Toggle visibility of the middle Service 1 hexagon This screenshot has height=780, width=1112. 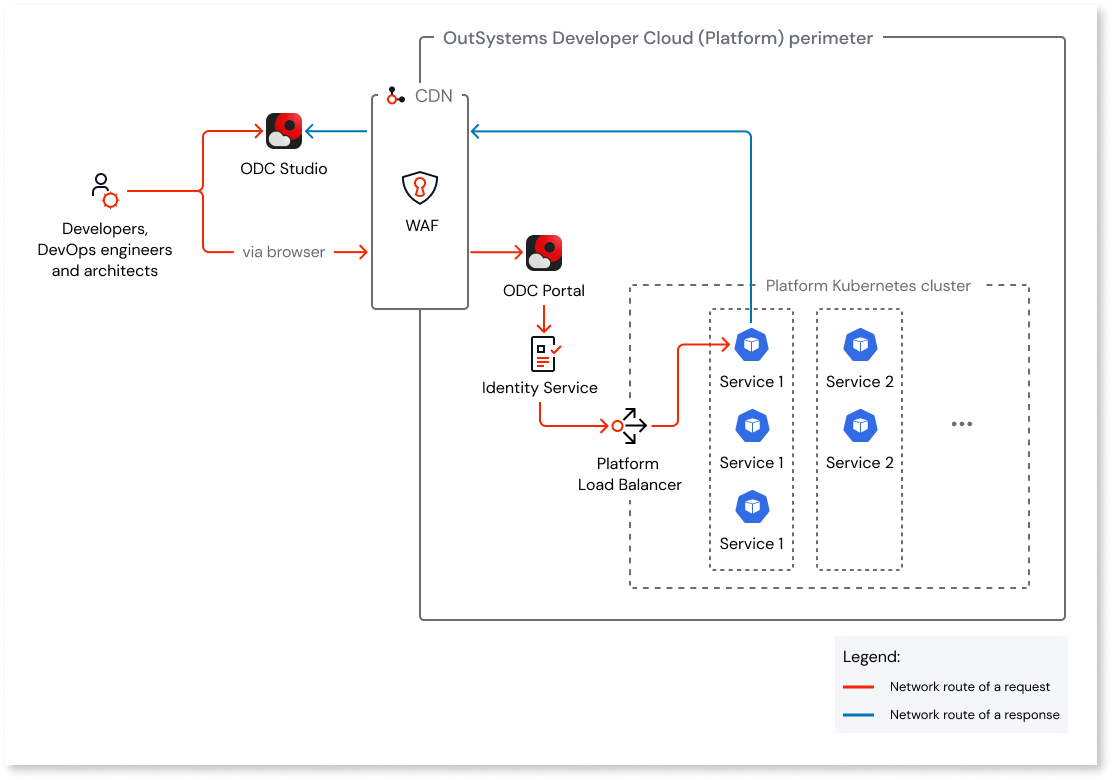click(751, 425)
